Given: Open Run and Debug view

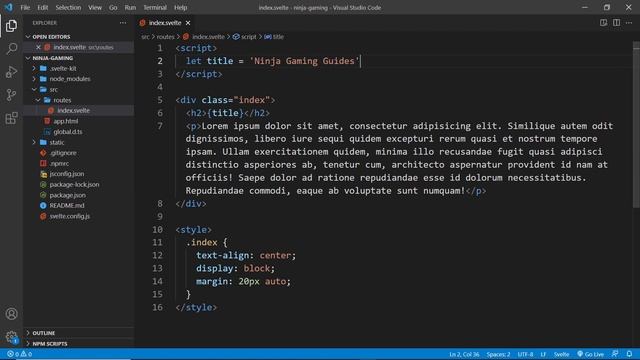Looking at the screenshot, I should pyautogui.click(x=11, y=72).
